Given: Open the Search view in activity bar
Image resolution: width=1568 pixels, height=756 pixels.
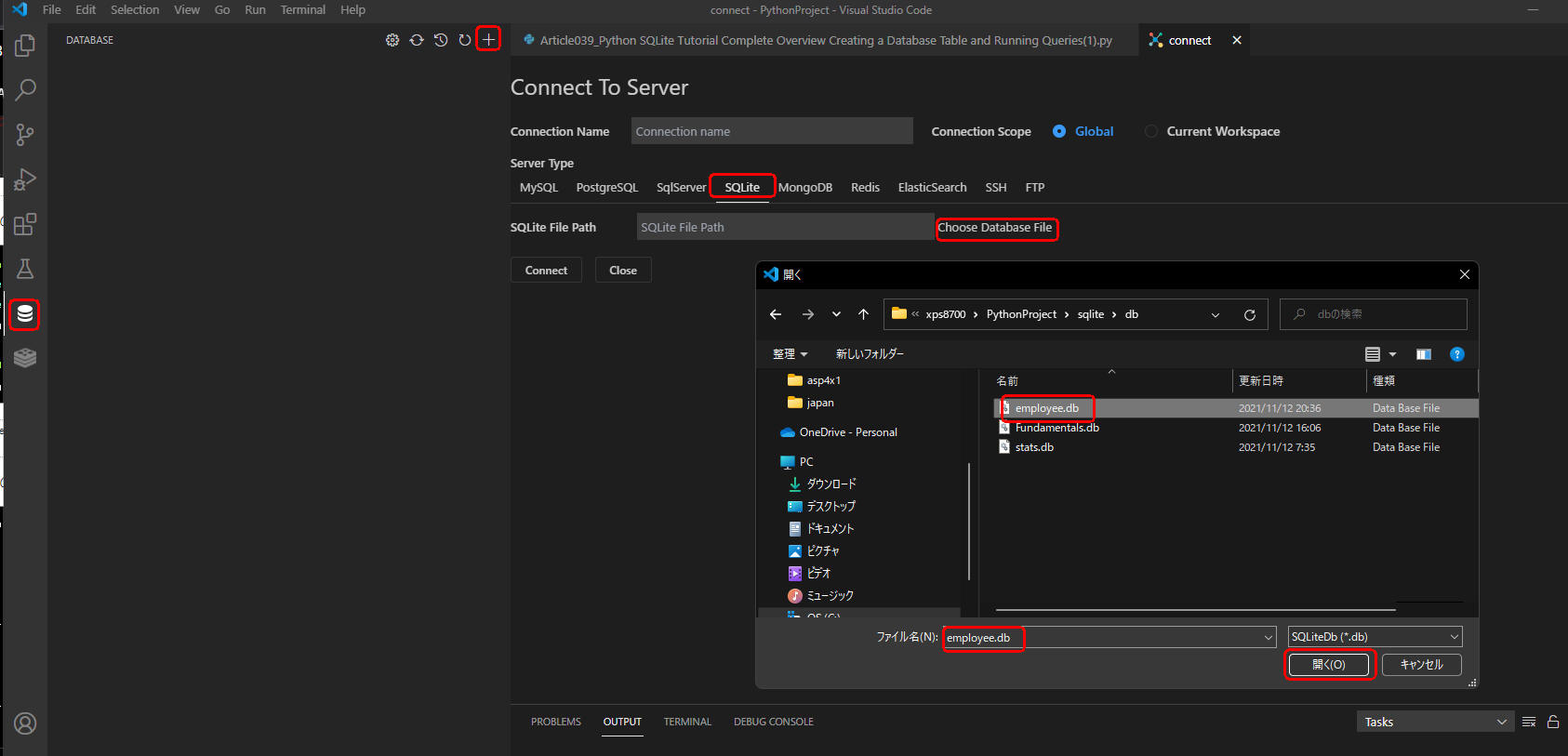Looking at the screenshot, I should click(25, 89).
